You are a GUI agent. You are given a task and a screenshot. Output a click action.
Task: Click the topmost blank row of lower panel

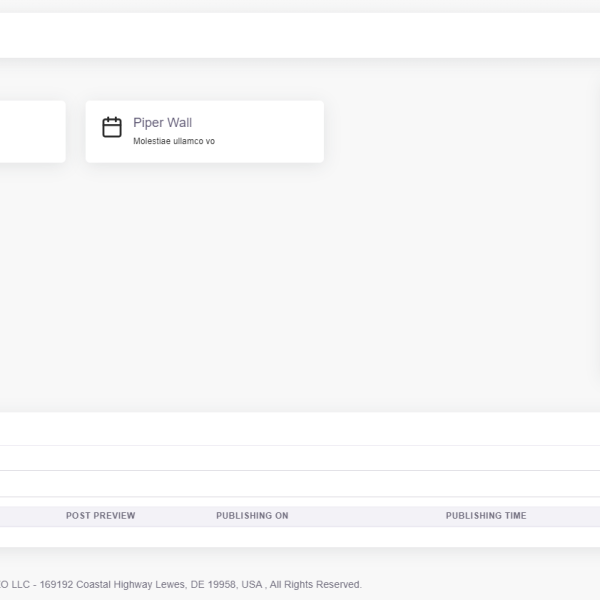tap(300, 429)
